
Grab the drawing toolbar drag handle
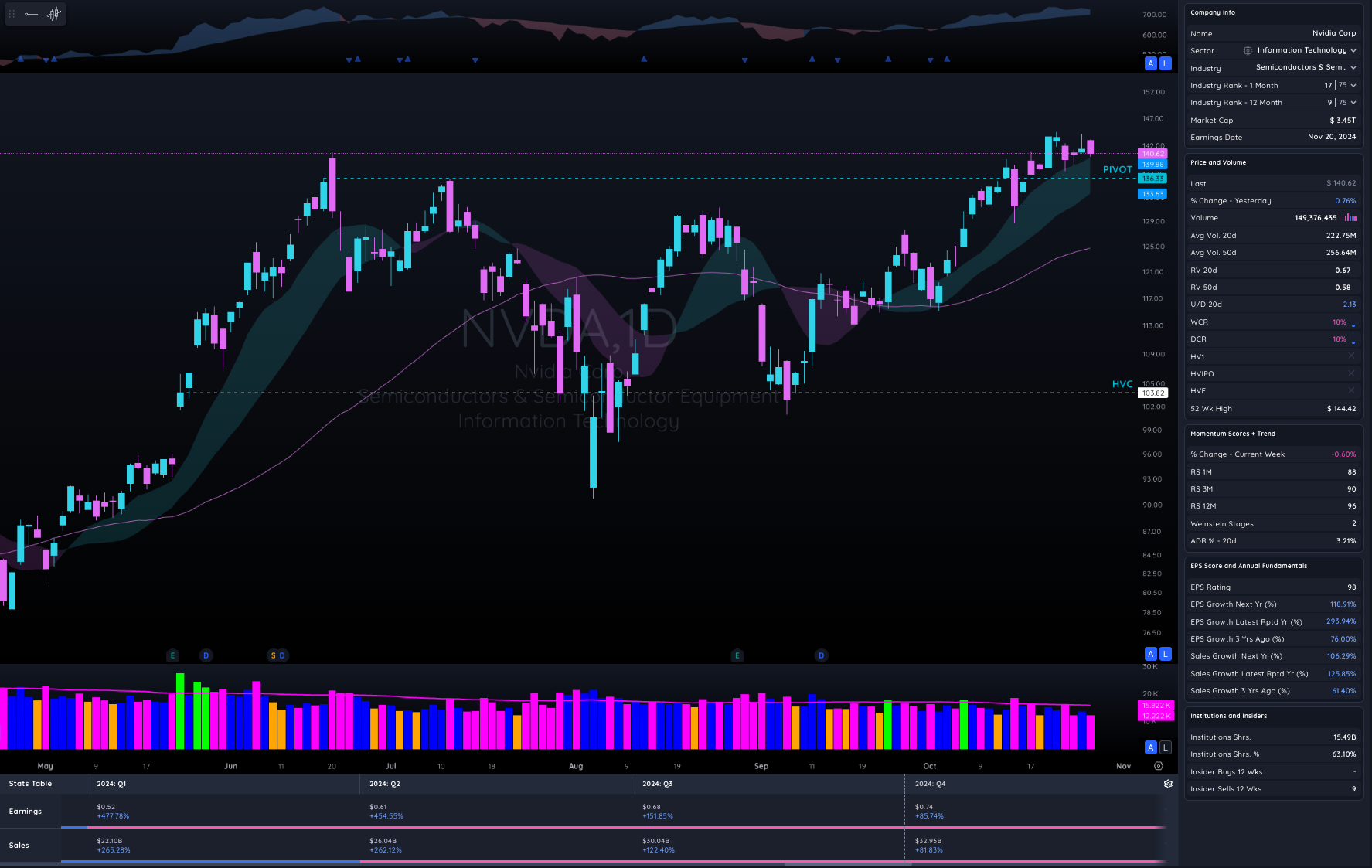click(12, 14)
